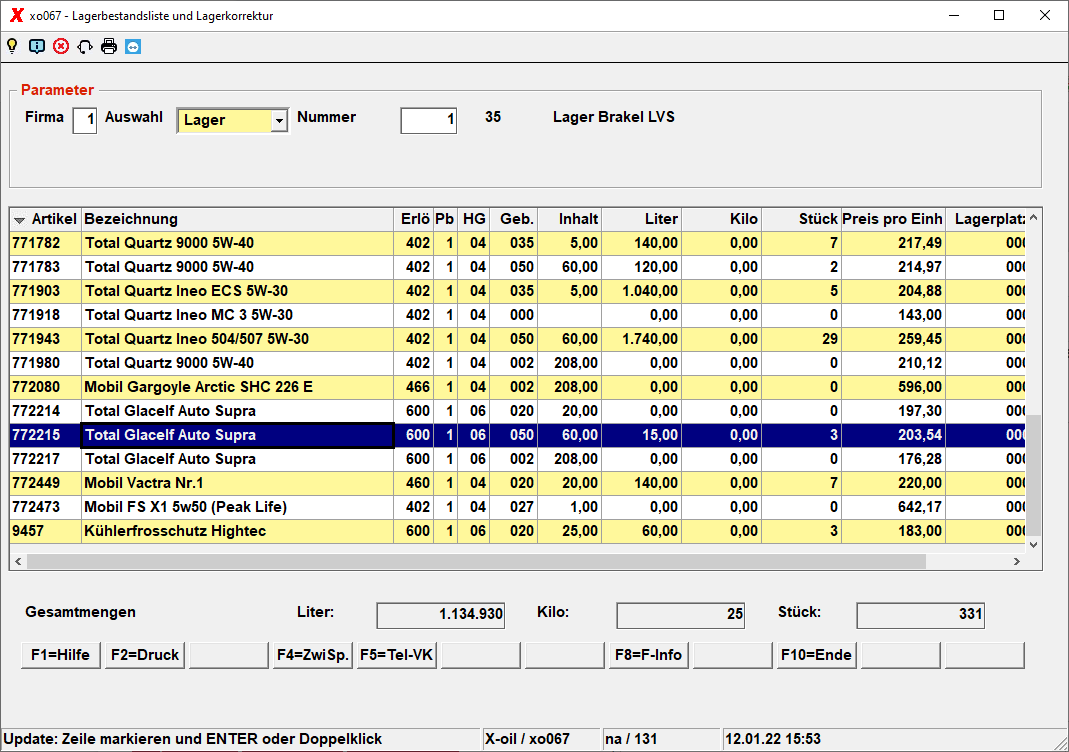Open the Auswahl dropdown showing Lager

[x=232, y=121]
